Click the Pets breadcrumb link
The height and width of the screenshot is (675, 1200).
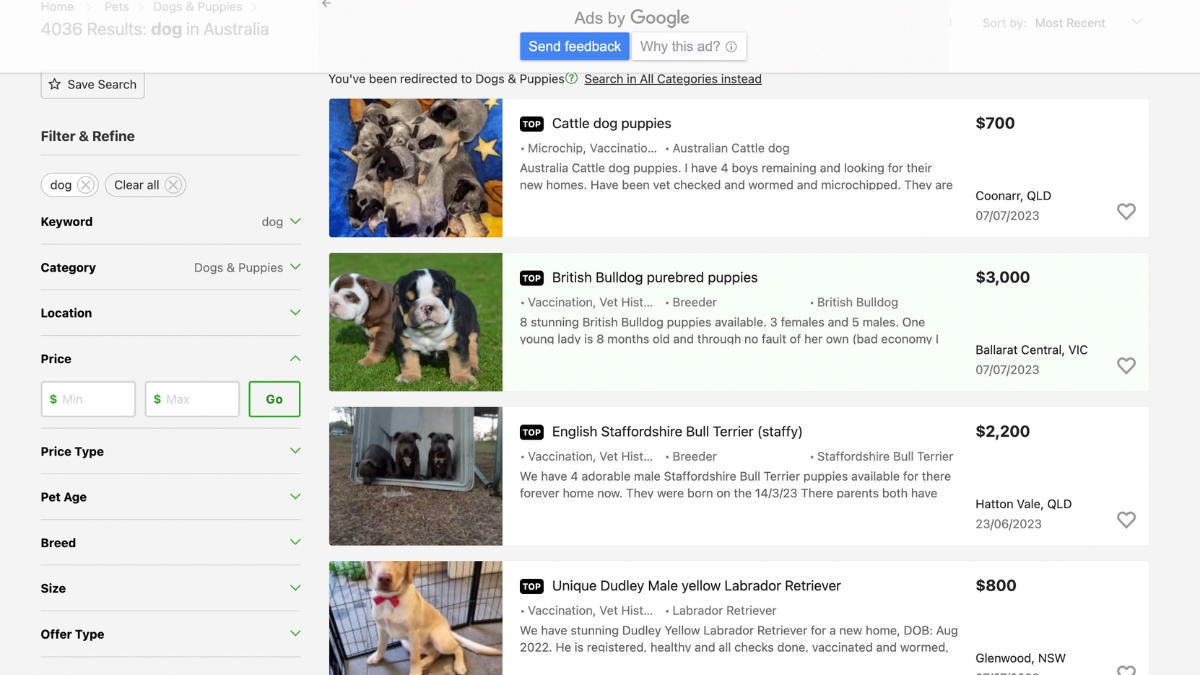pos(116,7)
